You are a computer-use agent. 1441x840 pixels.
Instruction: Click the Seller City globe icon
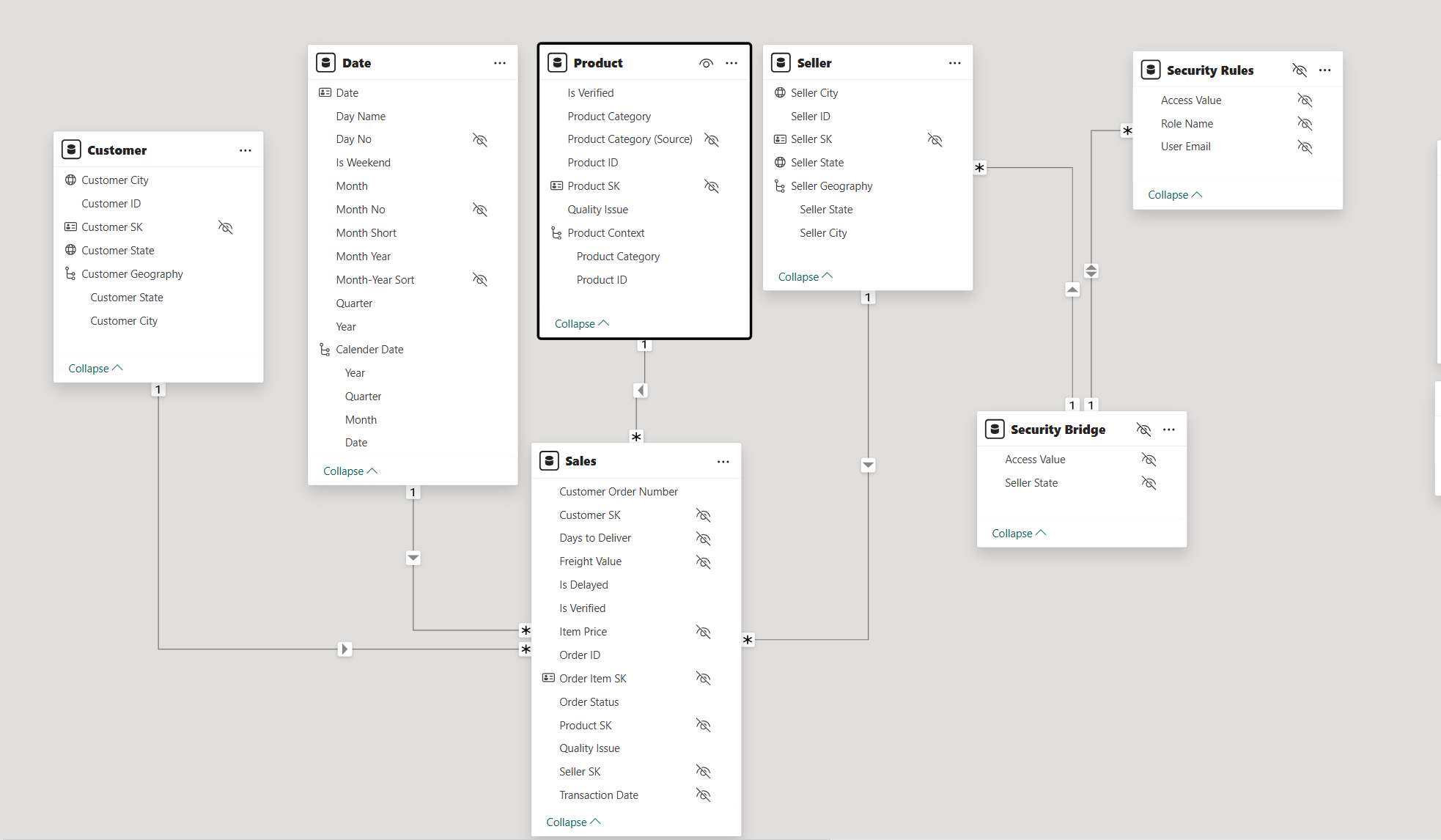780,92
